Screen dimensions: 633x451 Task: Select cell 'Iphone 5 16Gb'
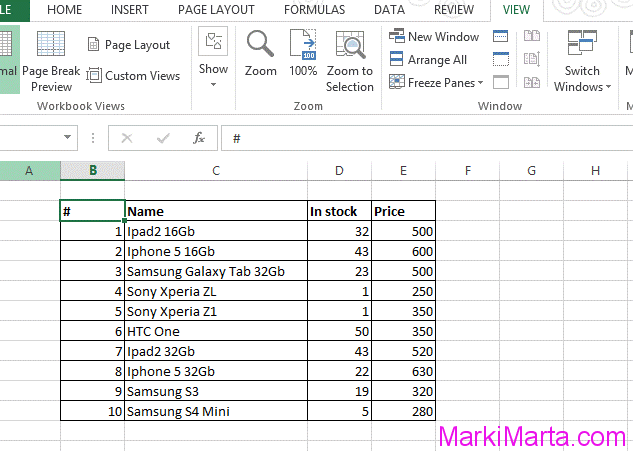coord(216,251)
